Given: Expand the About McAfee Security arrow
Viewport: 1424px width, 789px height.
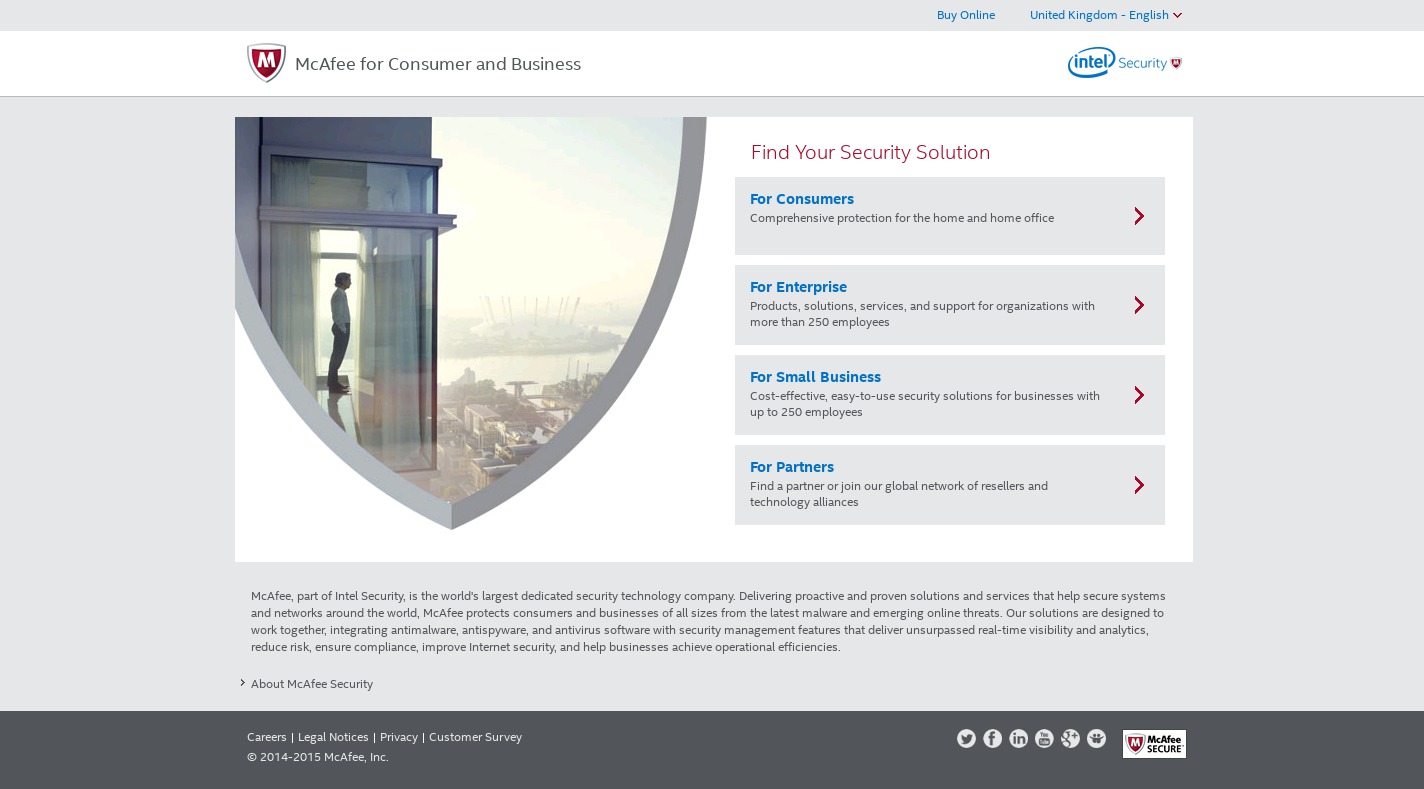Looking at the screenshot, I should tap(242, 683).
